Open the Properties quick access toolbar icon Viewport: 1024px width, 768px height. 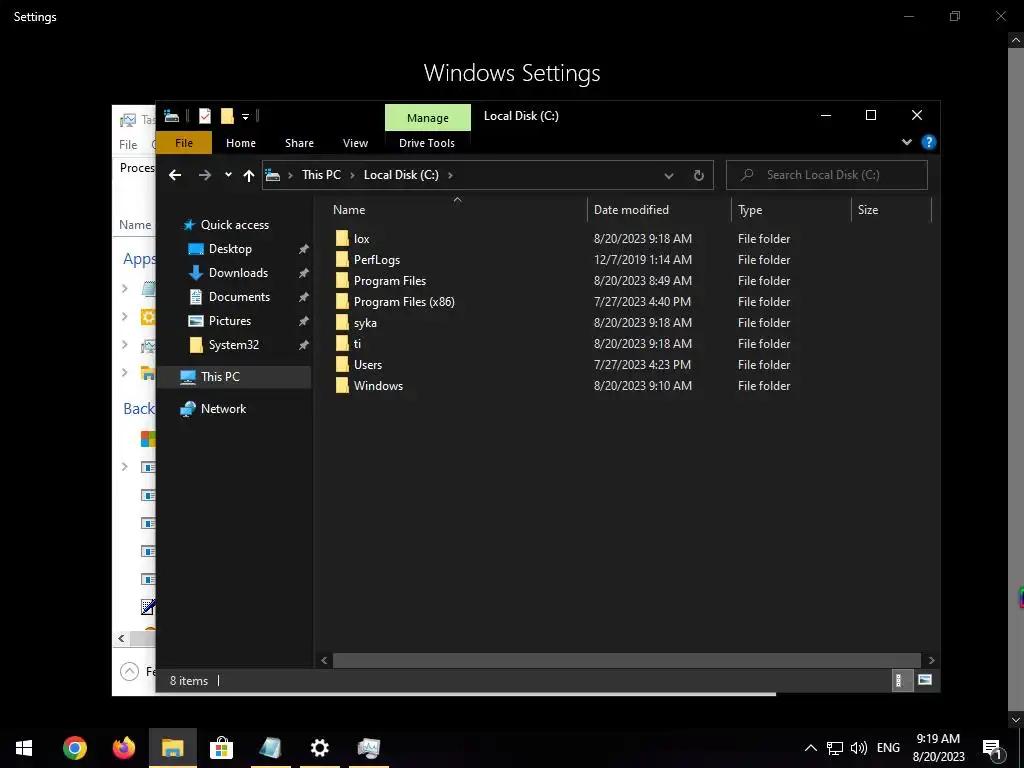[x=205, y=116]
